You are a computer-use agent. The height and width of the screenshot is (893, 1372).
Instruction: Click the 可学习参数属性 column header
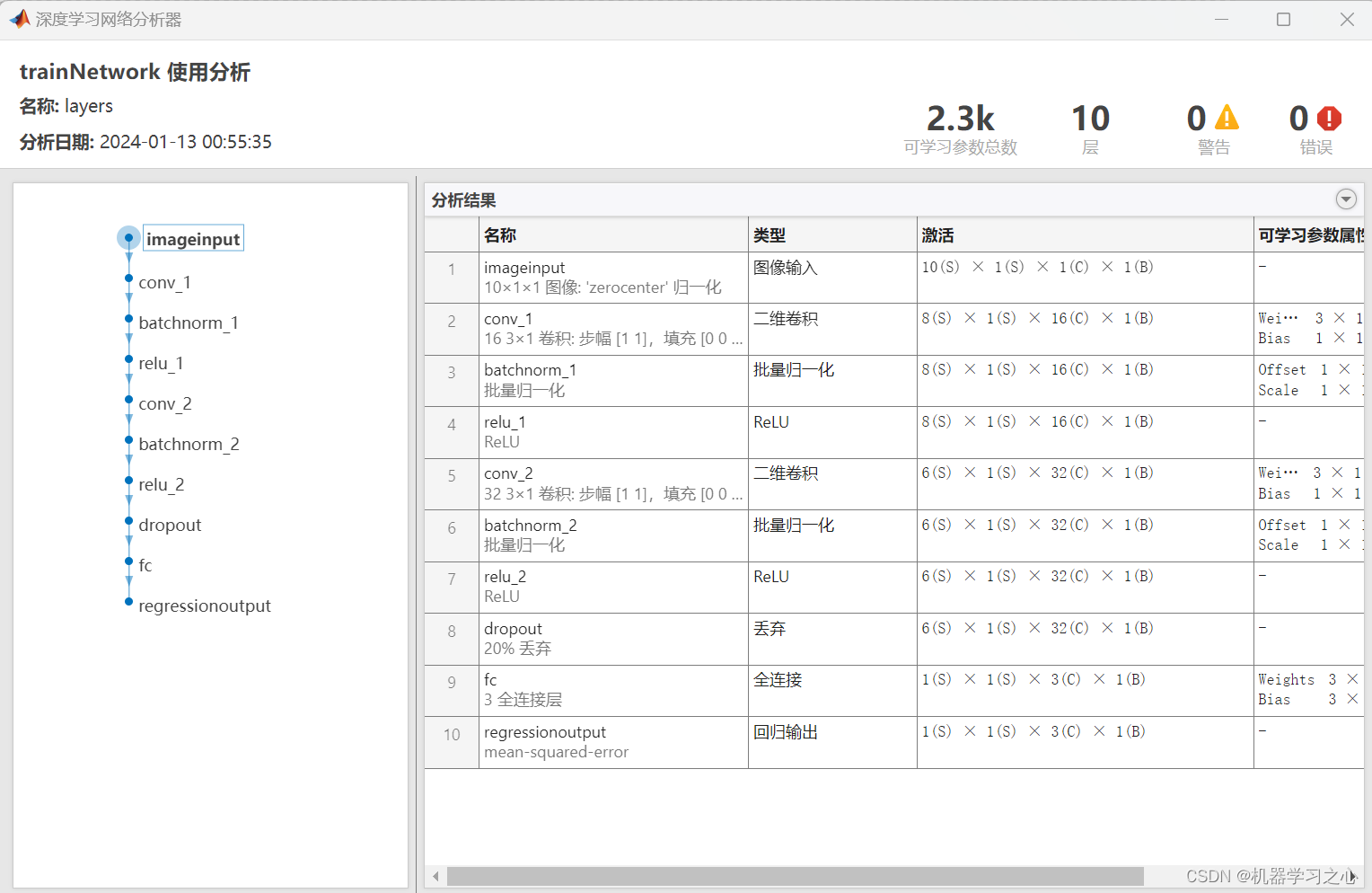click(x=1309, y=234)
